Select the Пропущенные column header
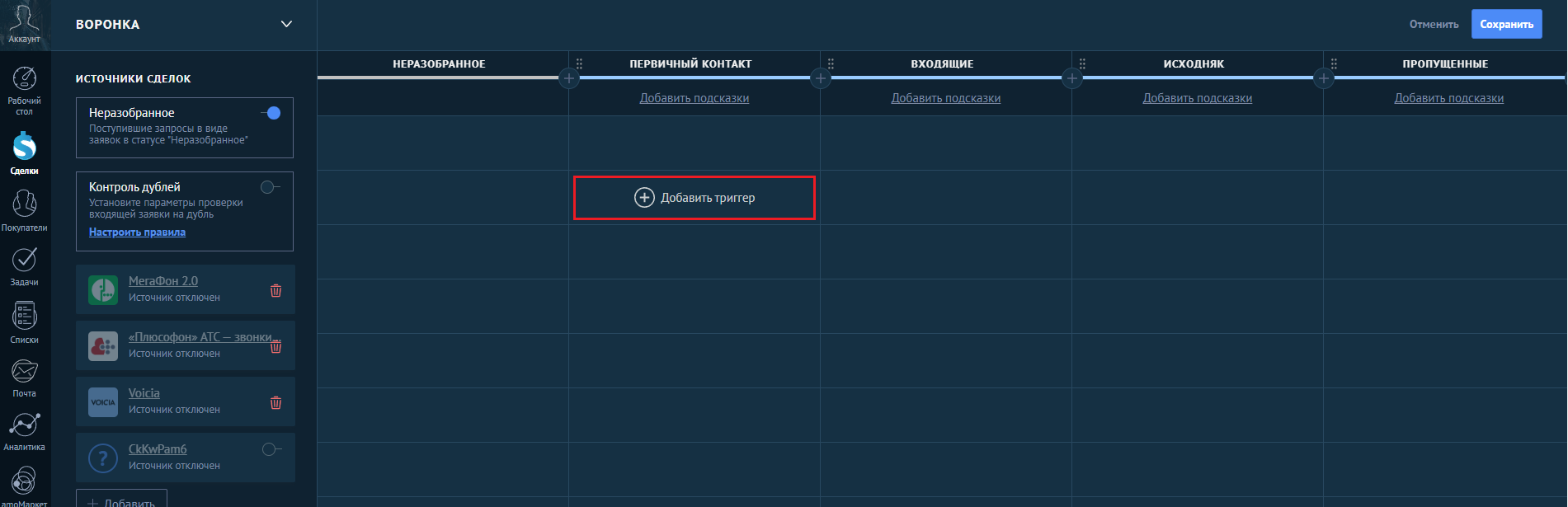The width and height of the screenshot is (1568, 507). [x=1445, y=63]
